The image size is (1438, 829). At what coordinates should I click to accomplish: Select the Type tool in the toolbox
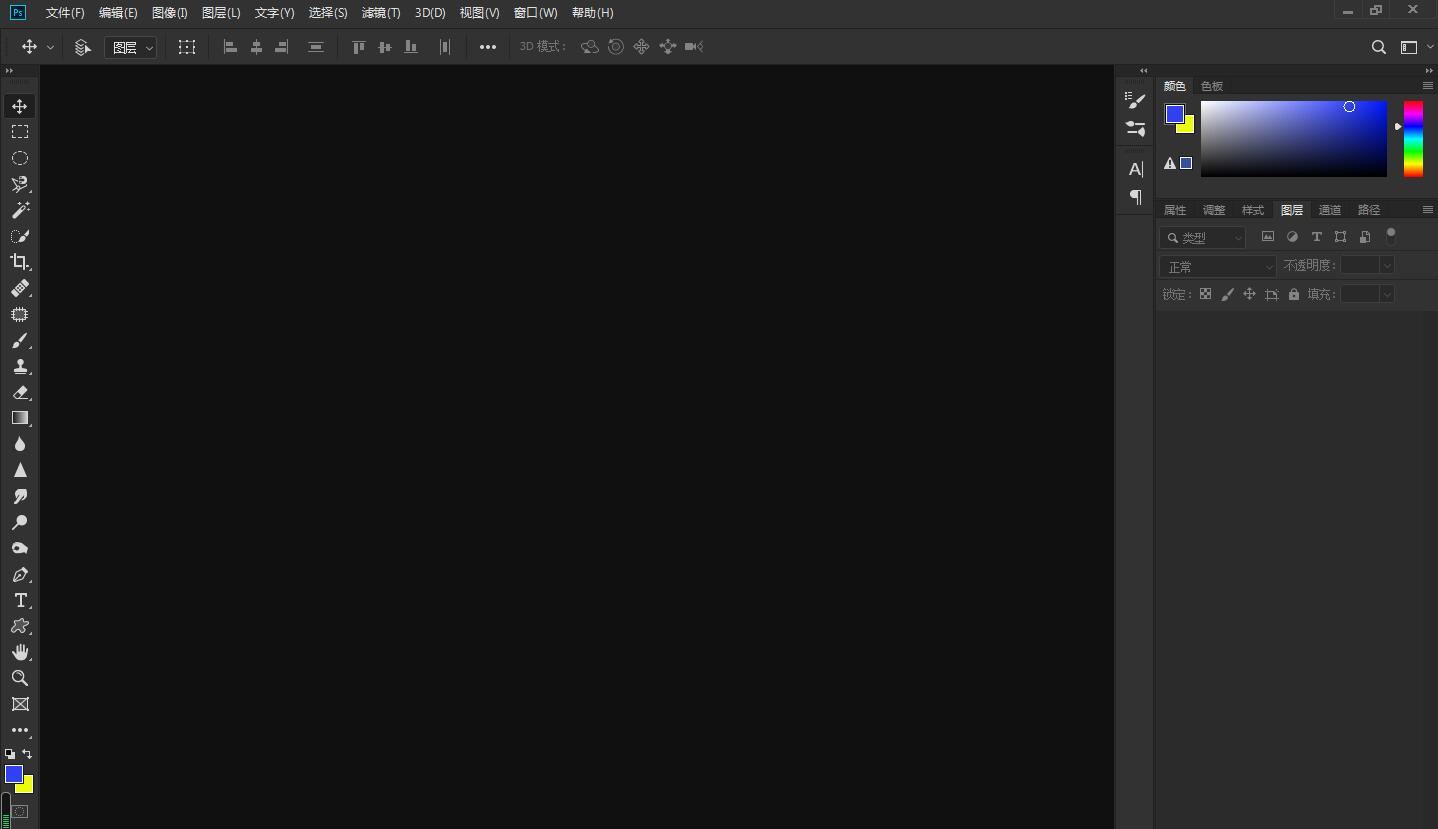pyautogui.click(x=19, y=600)
